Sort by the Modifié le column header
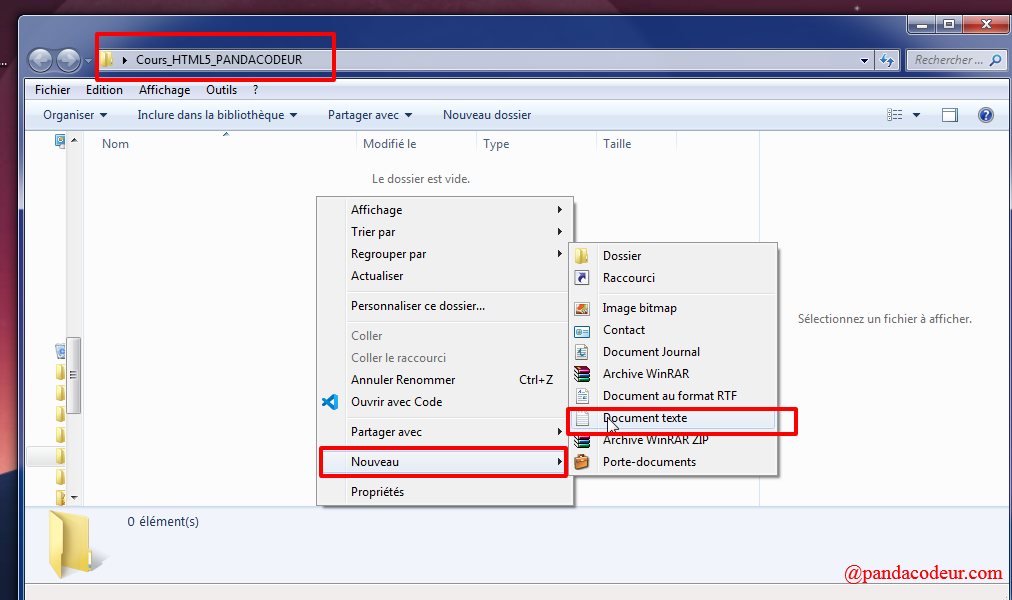This screenshot has width=1012, height=600. 389,144
